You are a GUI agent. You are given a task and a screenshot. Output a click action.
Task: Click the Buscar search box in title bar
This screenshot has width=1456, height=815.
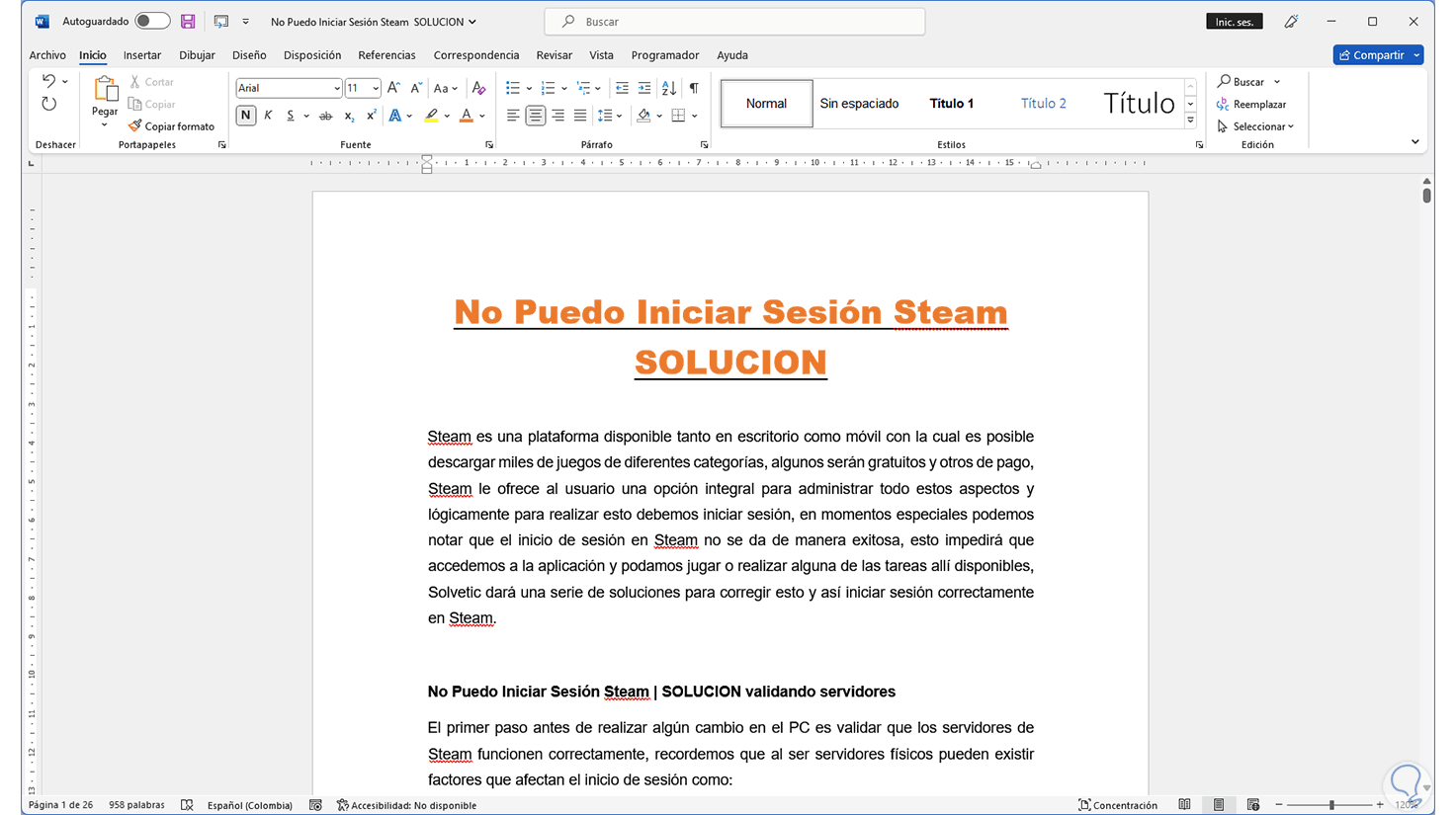coord(734,21)
